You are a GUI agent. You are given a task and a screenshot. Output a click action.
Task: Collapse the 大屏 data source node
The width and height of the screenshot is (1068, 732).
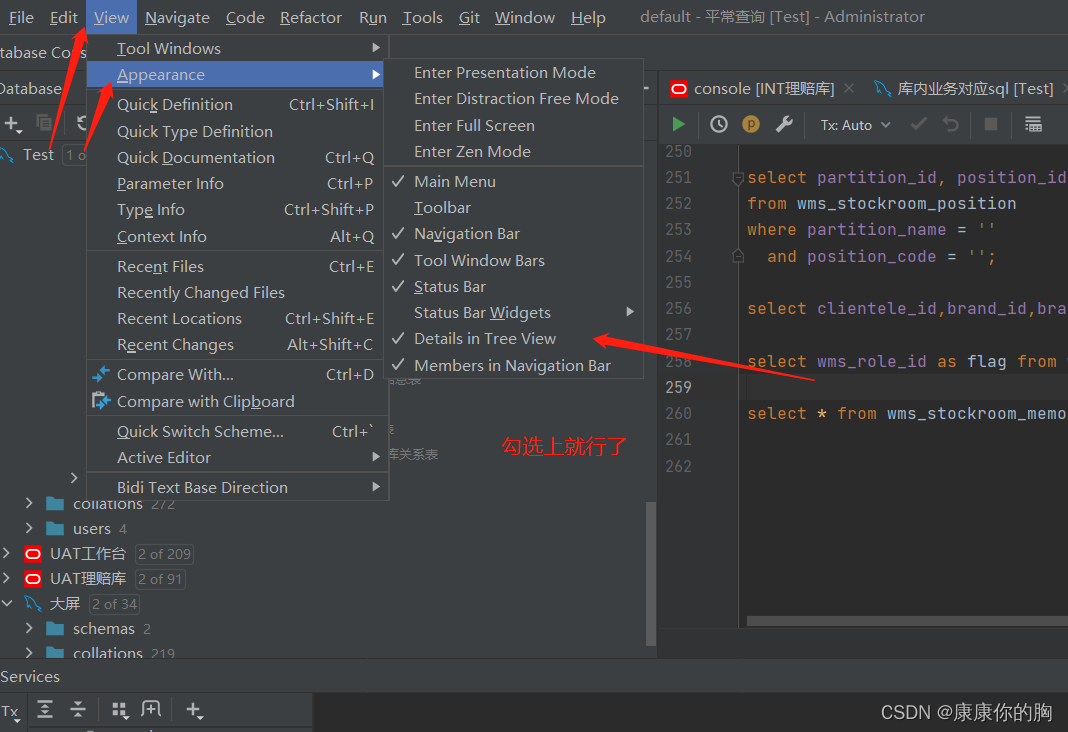click(8, 603)
